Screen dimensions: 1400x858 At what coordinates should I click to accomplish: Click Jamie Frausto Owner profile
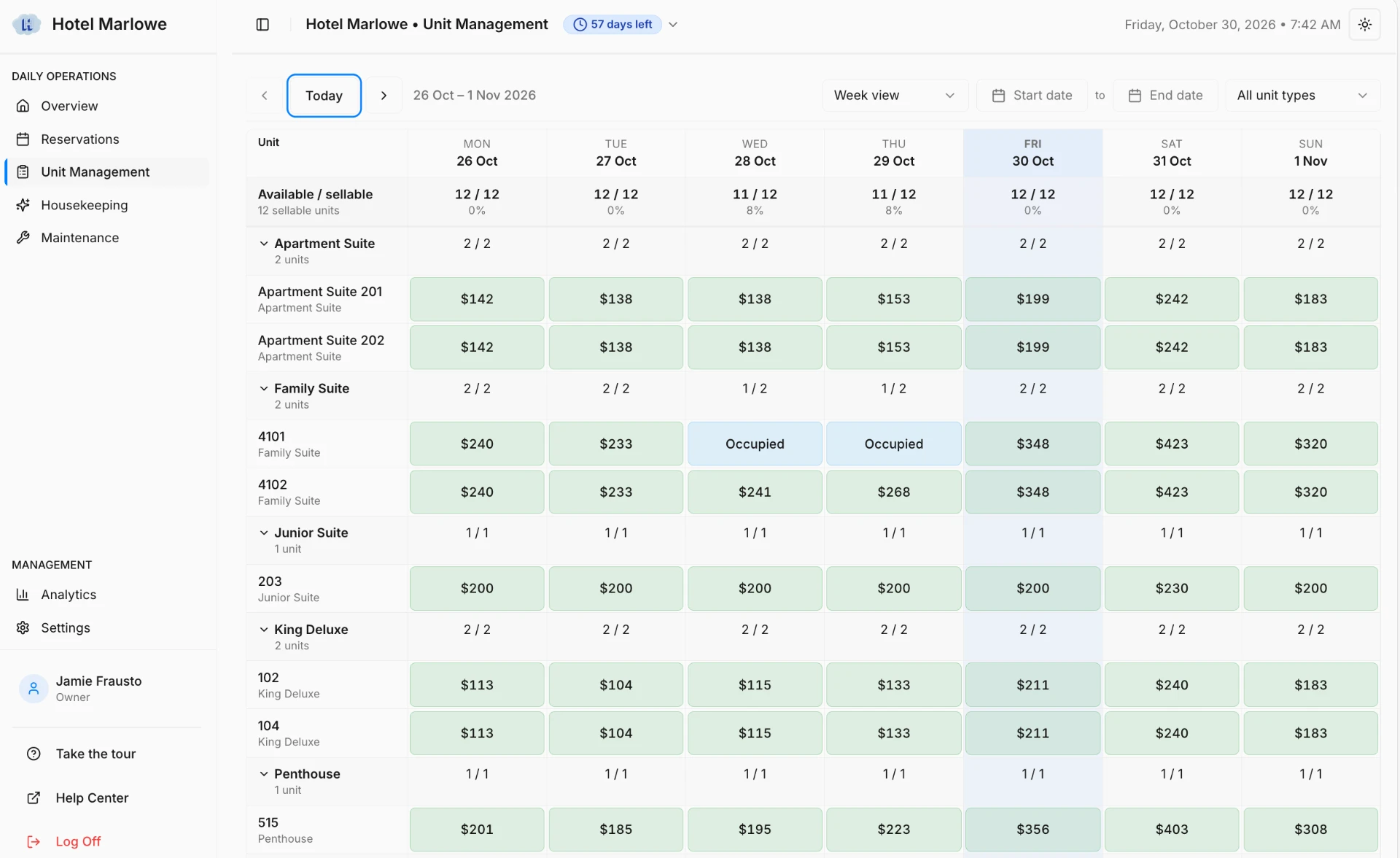107,688
